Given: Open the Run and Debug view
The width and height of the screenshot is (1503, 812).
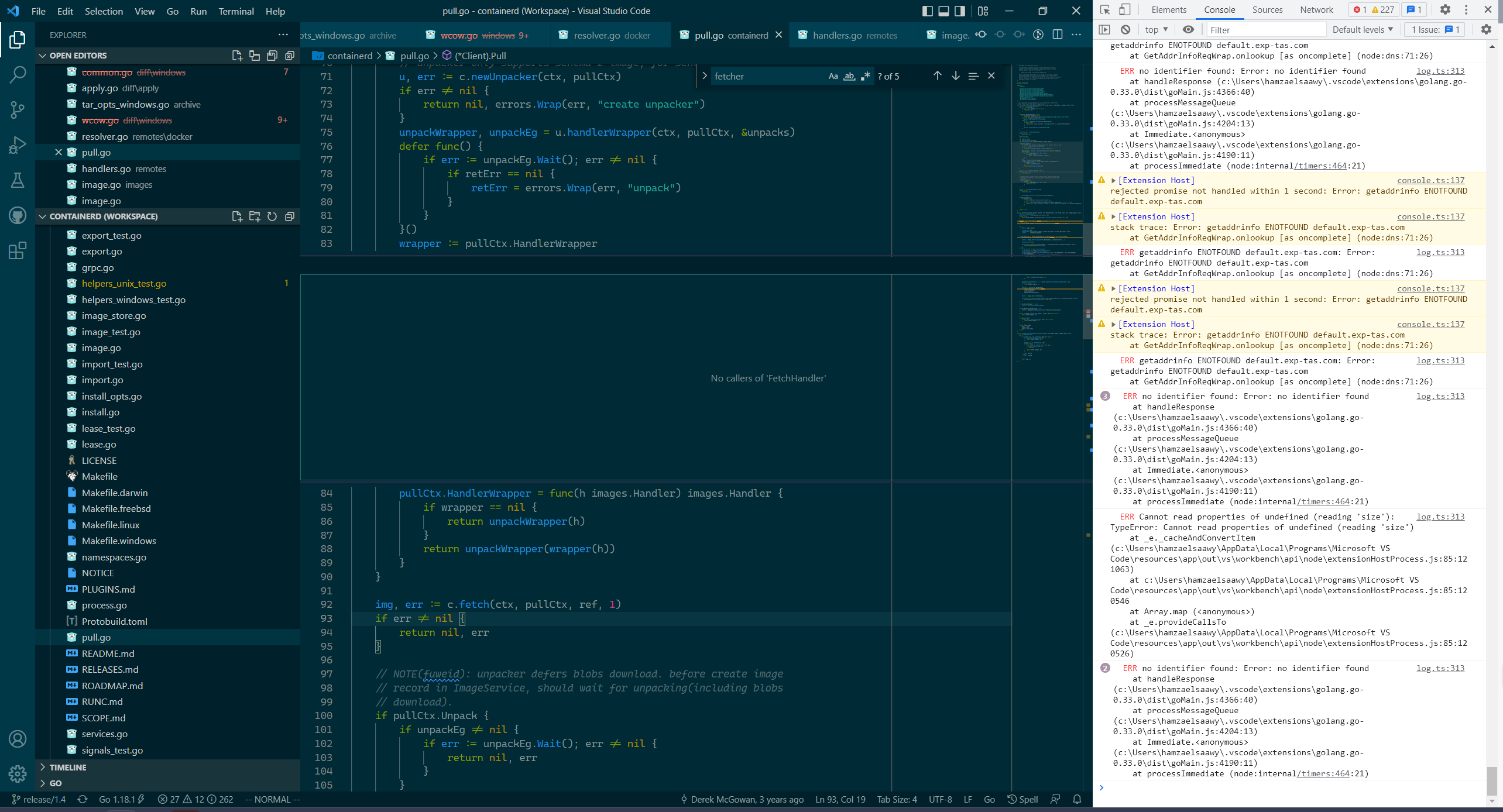Looking at the screenshot, I should [18, 144].
